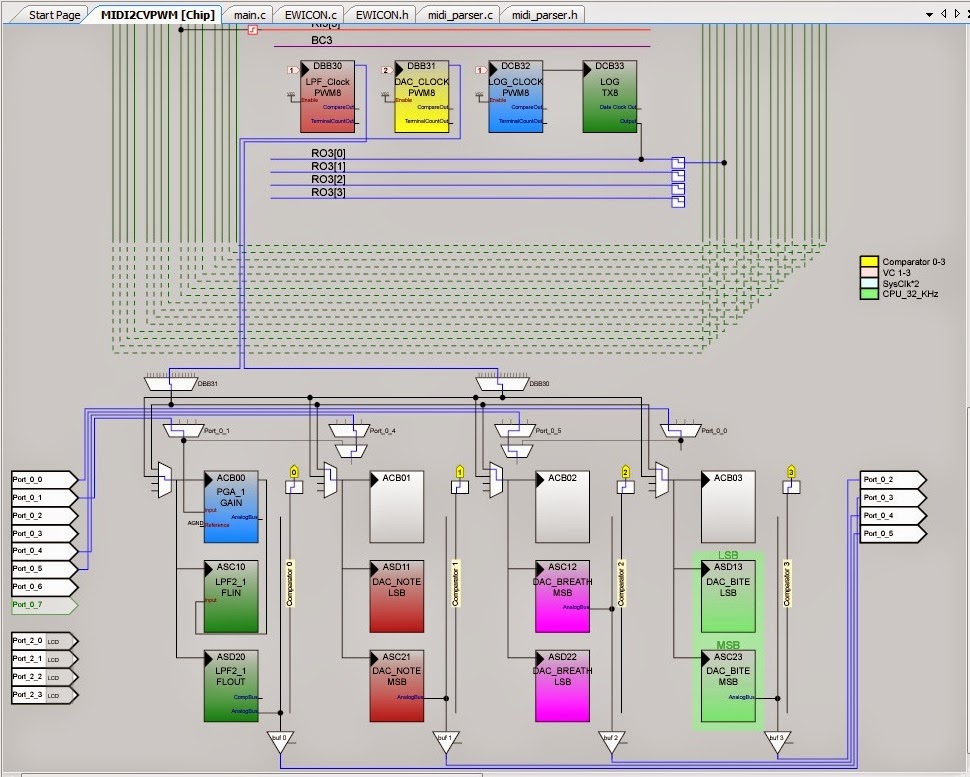Open the midi_parser.c tab
970x777 pixels.
[x=460, y=15]
